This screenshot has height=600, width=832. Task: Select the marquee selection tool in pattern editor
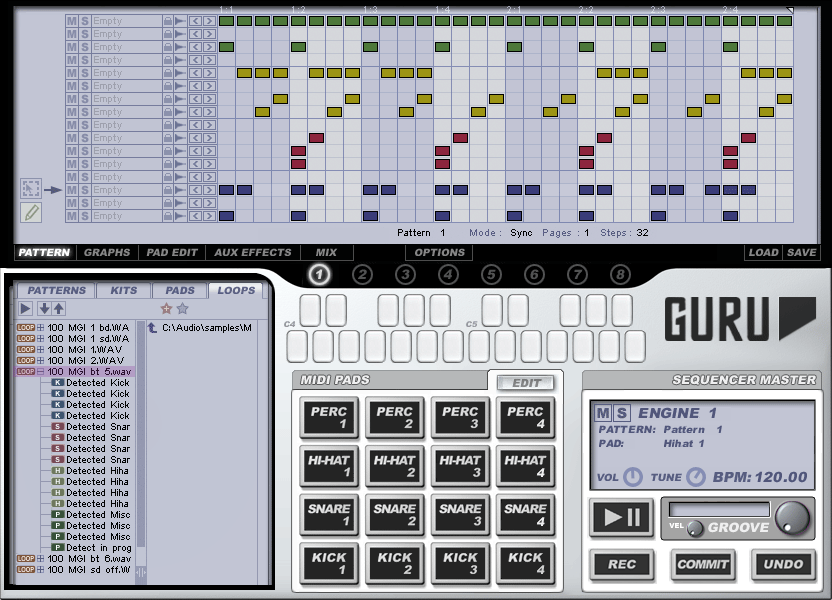click(31, 189)
